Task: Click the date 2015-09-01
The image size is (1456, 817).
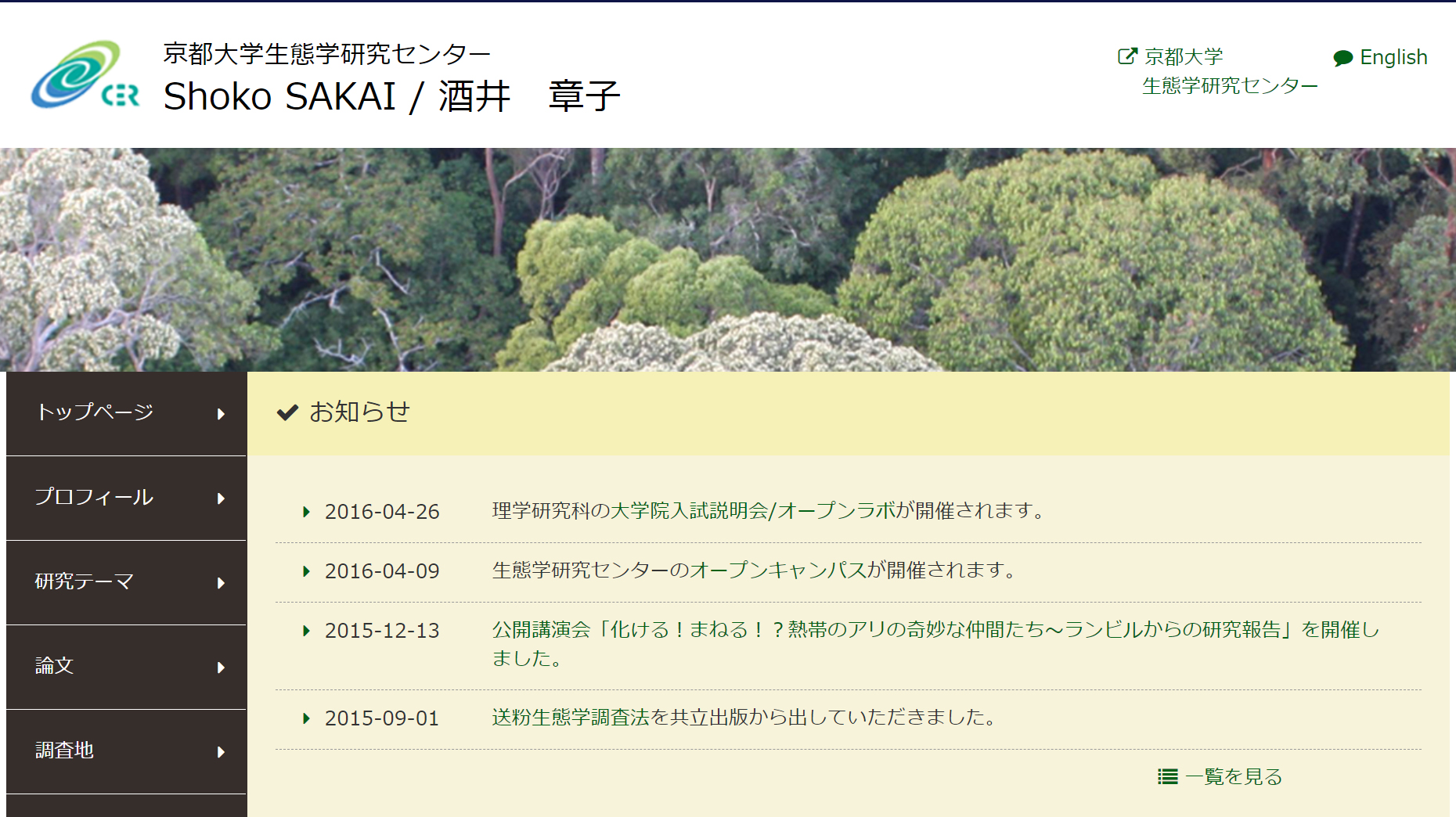Action: [382, 718]
